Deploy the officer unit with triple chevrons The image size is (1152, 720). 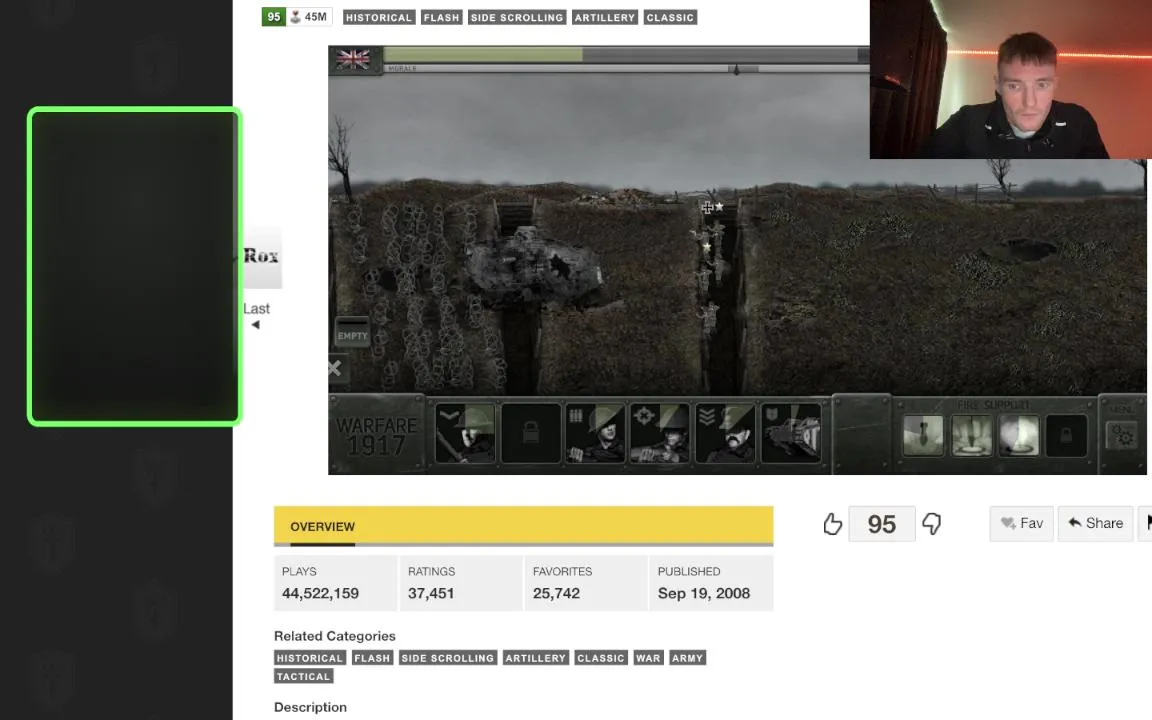tap(725, 433)
